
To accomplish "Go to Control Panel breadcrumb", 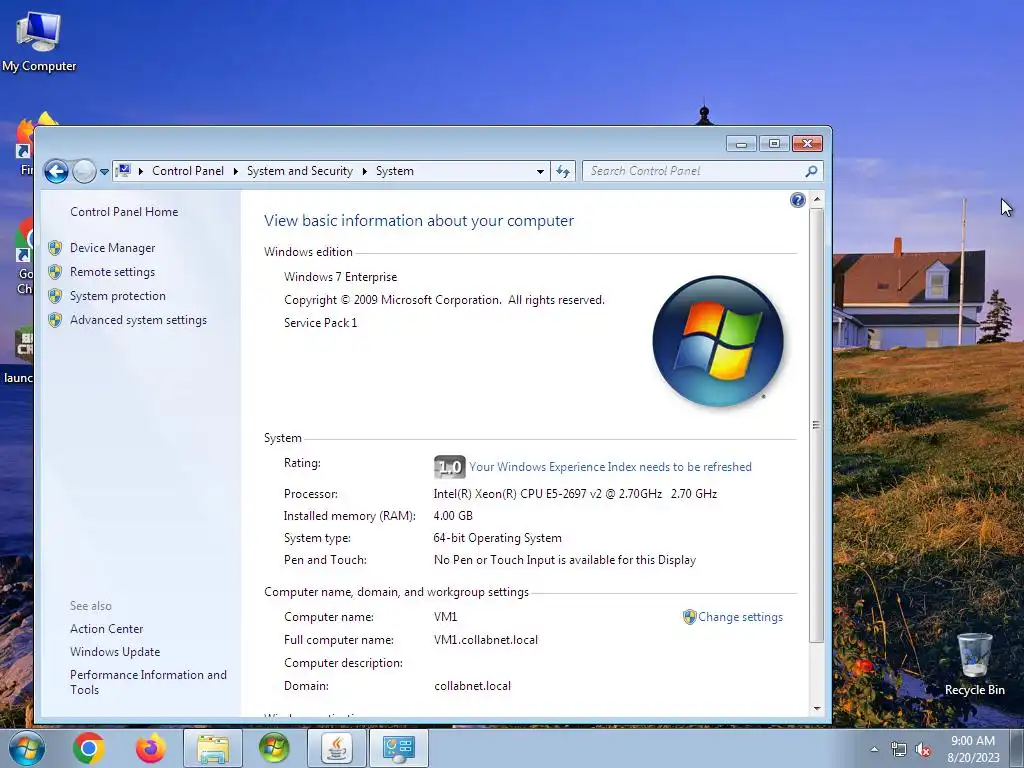I will 188,171.
